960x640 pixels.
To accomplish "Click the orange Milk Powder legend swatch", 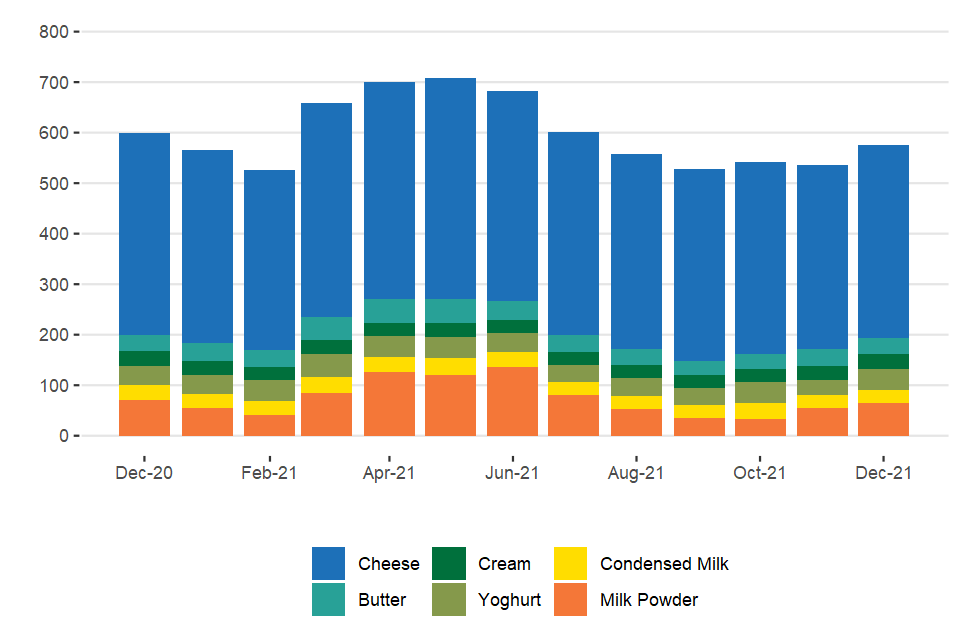I will 571,600.
